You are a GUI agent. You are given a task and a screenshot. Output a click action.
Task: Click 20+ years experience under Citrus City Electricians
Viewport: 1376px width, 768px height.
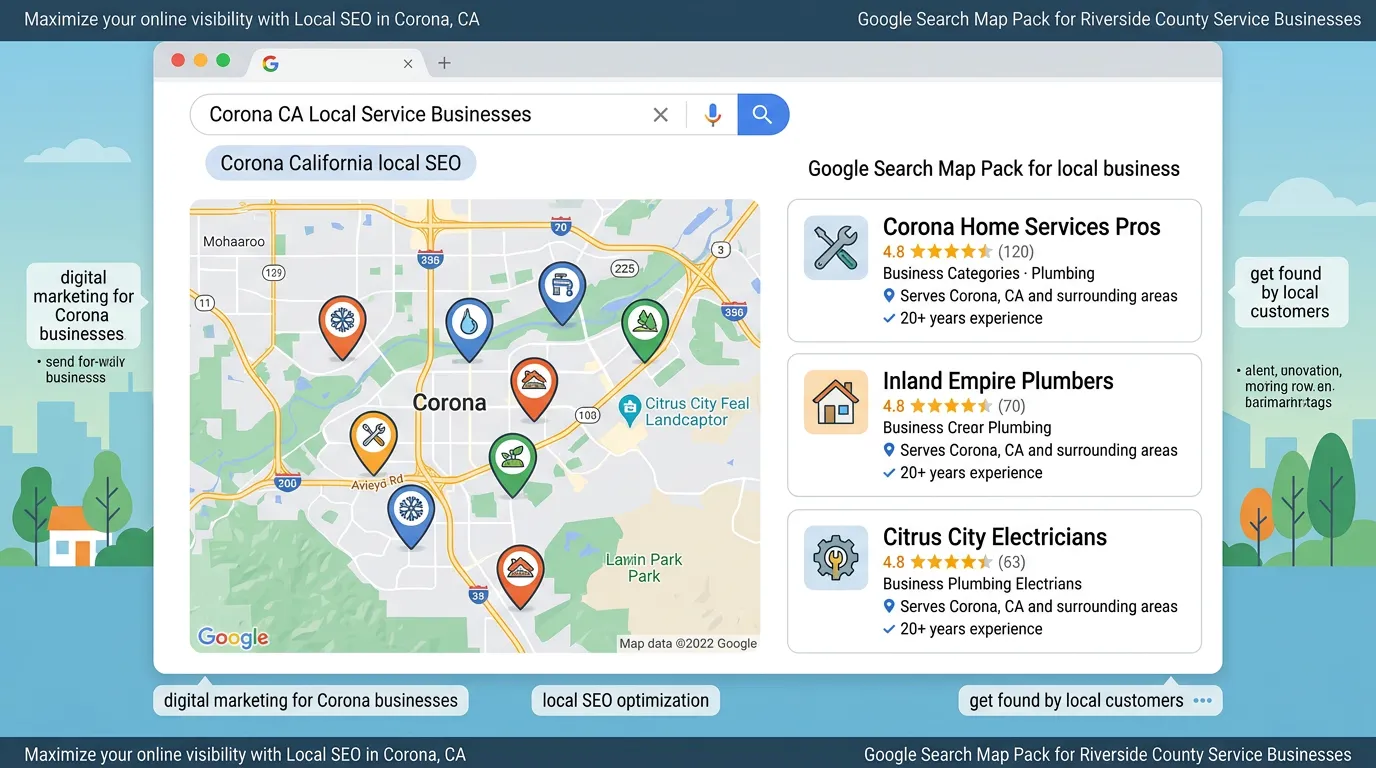pos(971,629)
